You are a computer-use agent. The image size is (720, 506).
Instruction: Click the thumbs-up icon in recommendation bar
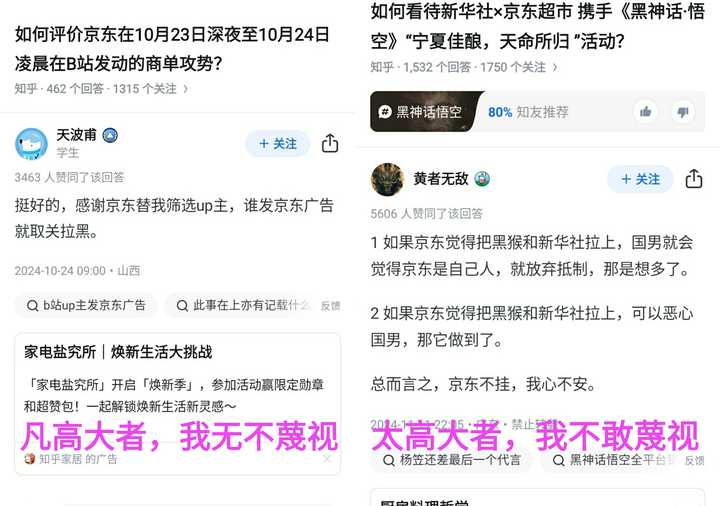pos(646,112)
